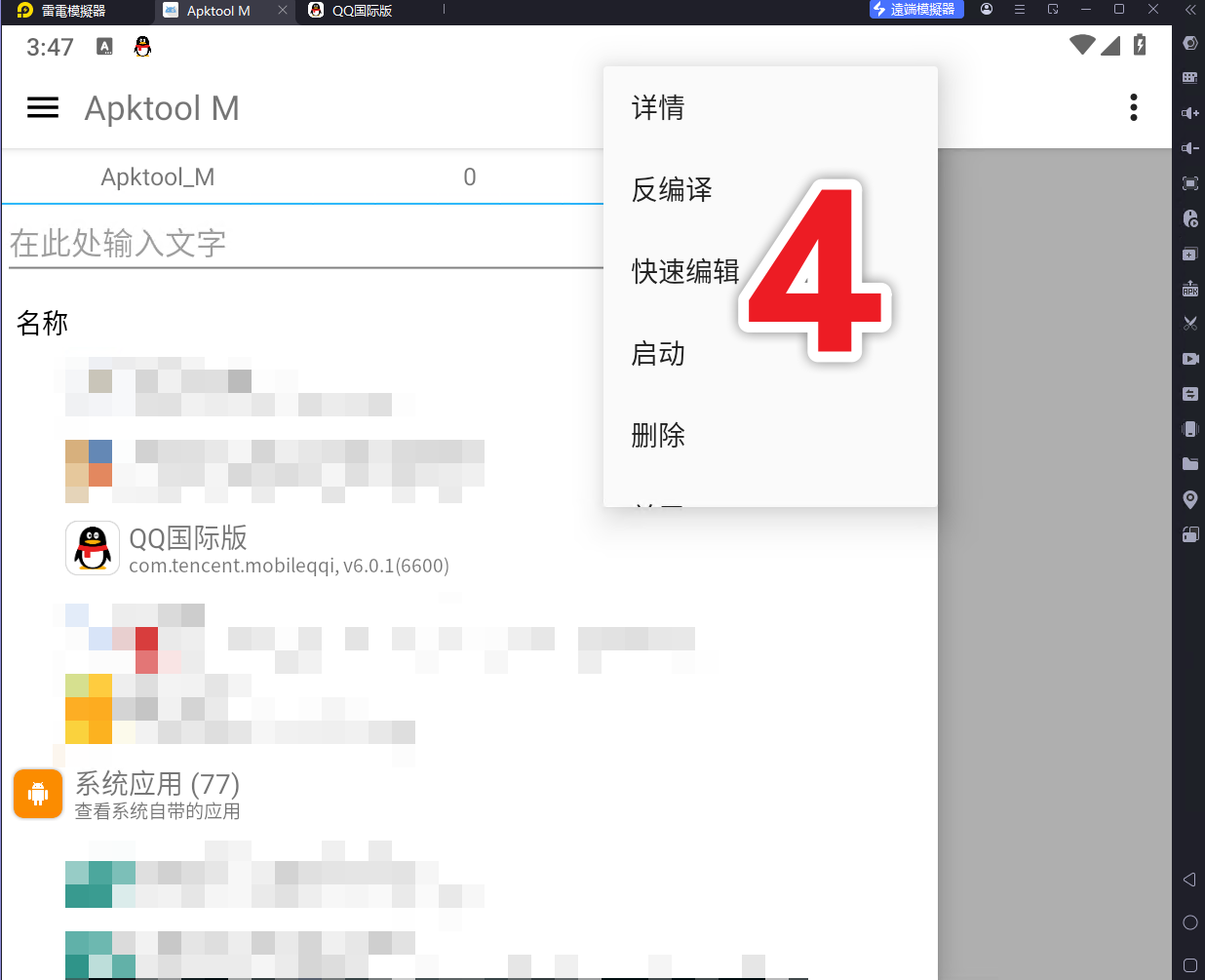Open the hamburger navigation menu
1205x980 pixels.
click(43, 107)
